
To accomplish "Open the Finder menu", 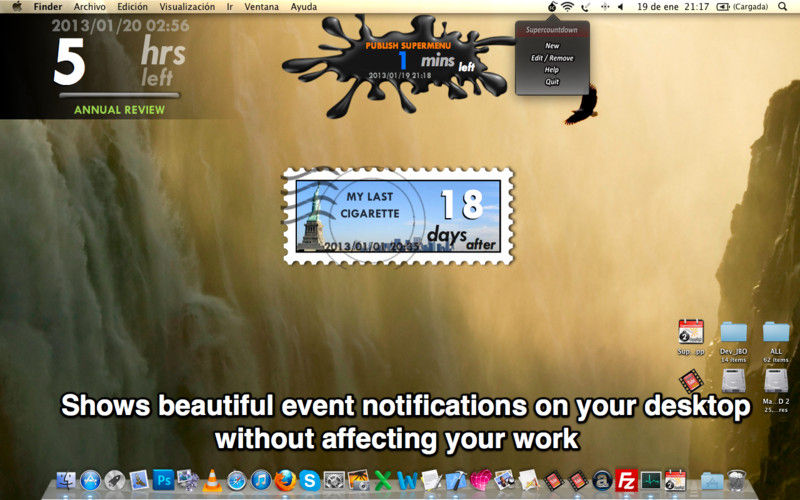I will click(47, 7).
